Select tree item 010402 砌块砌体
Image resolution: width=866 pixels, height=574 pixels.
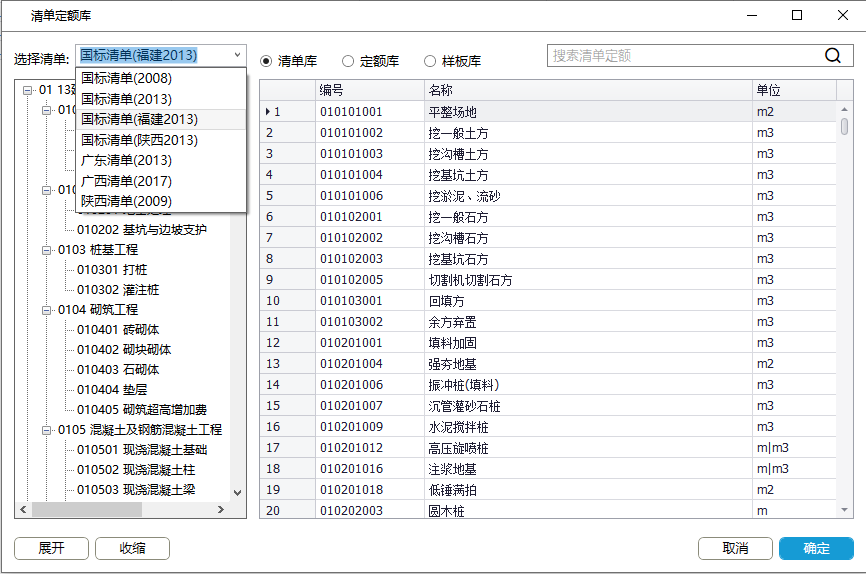124,350
